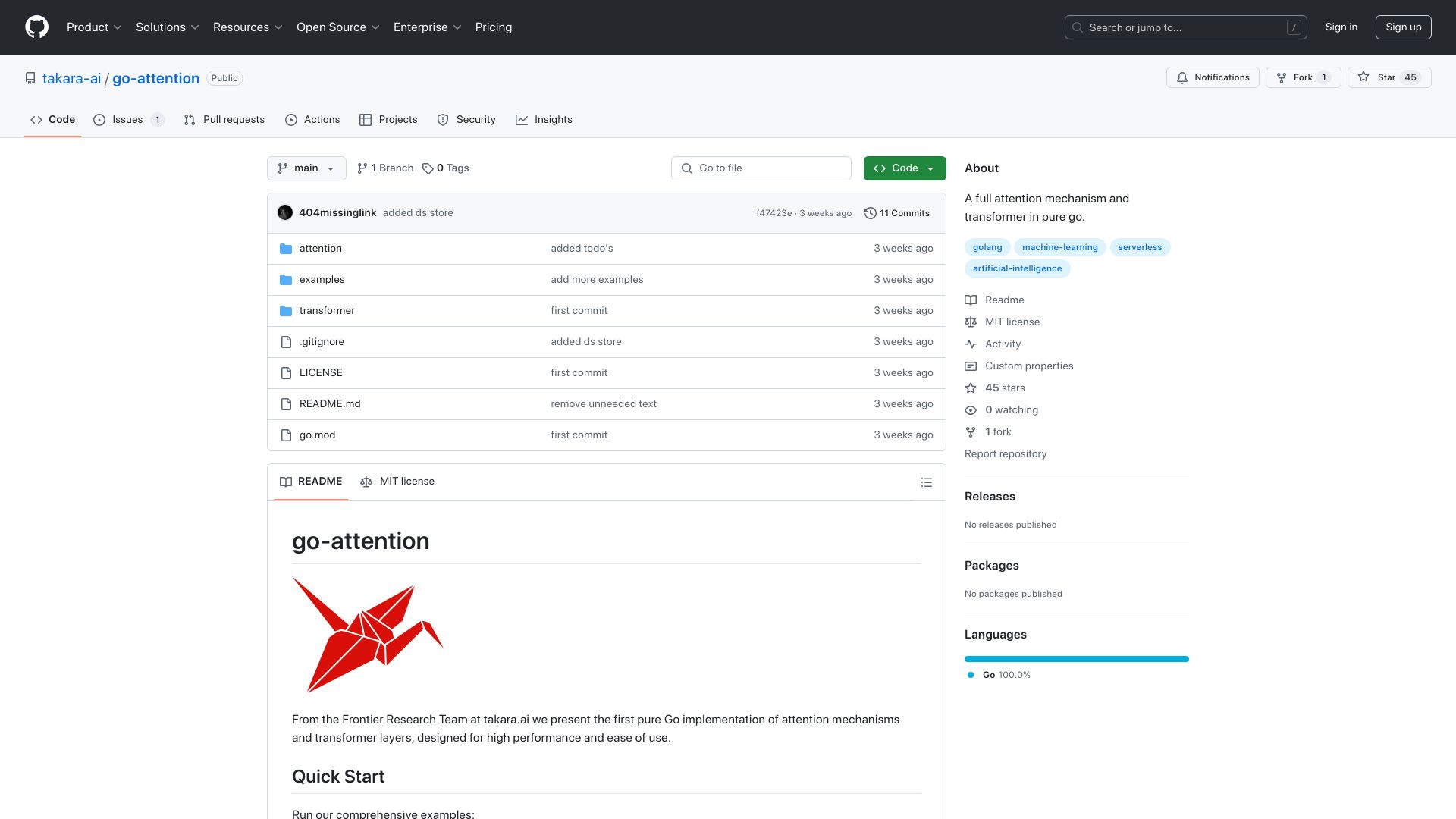Click the tag icon beside 0 Tags
Screen dimensions: 1456x819
point(428,168)
